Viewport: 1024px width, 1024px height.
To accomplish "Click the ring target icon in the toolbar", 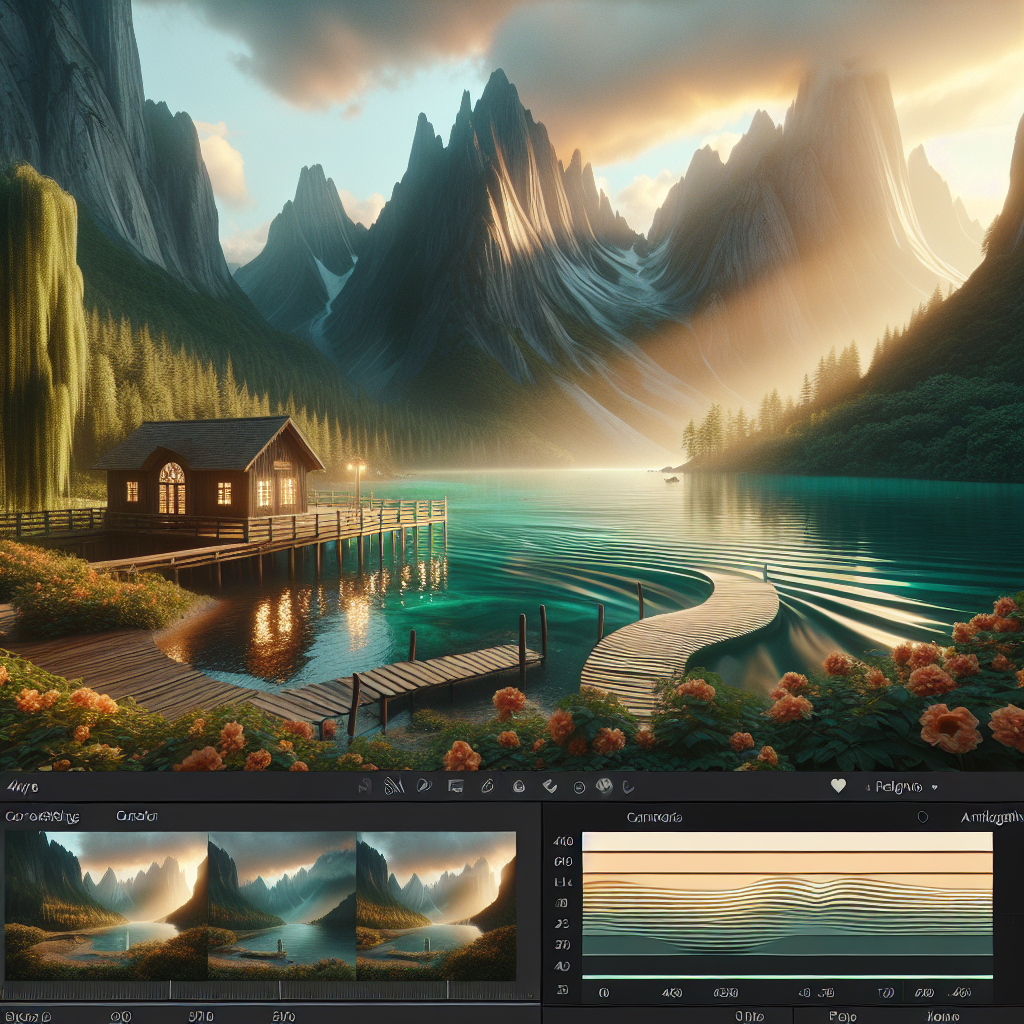I will (x=519, y=786).
